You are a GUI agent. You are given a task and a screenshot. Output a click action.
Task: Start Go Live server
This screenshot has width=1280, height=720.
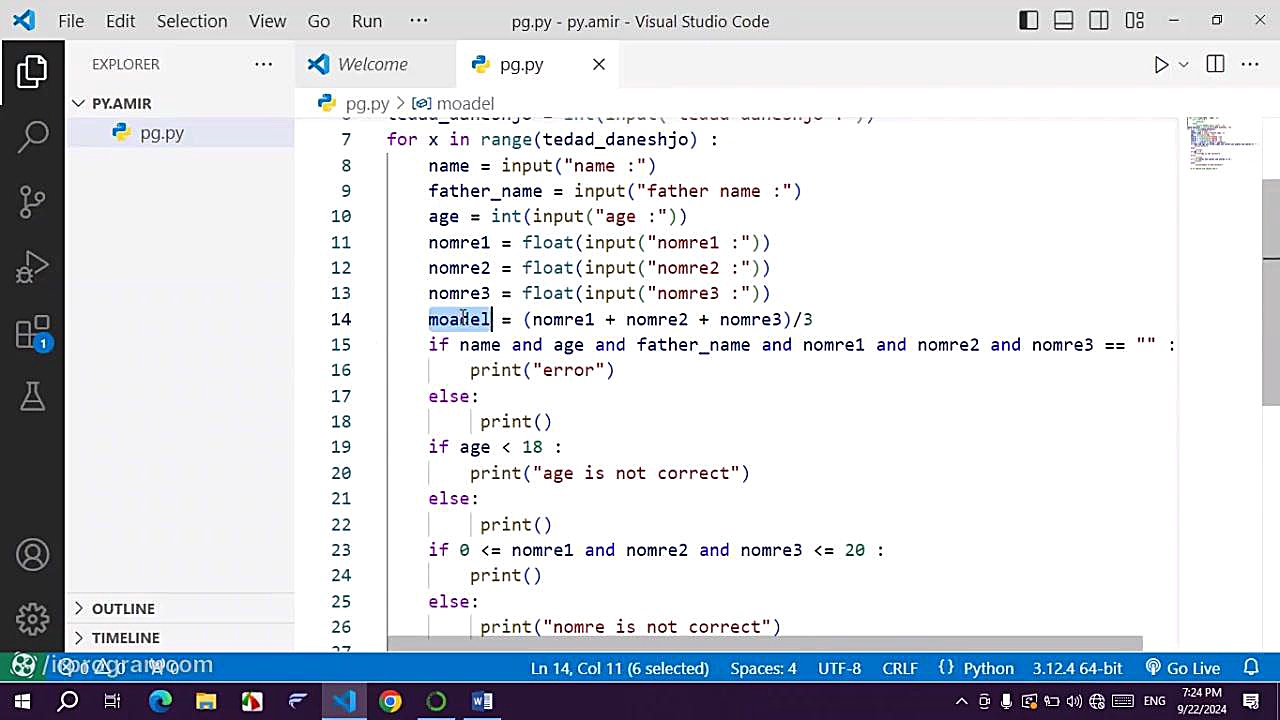tap(1183, 668)
